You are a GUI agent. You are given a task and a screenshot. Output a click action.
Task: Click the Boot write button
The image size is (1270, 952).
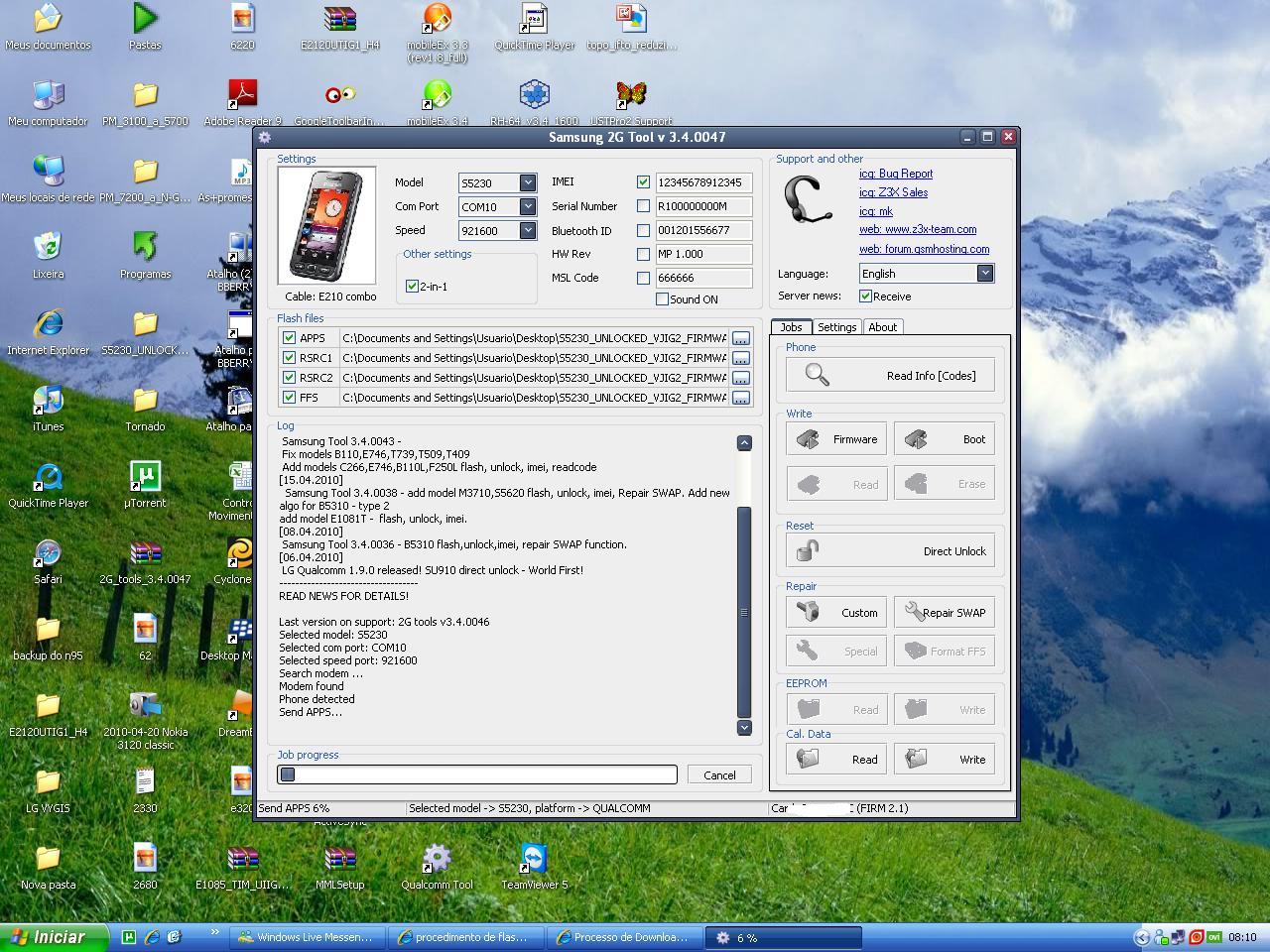(945, 439)
